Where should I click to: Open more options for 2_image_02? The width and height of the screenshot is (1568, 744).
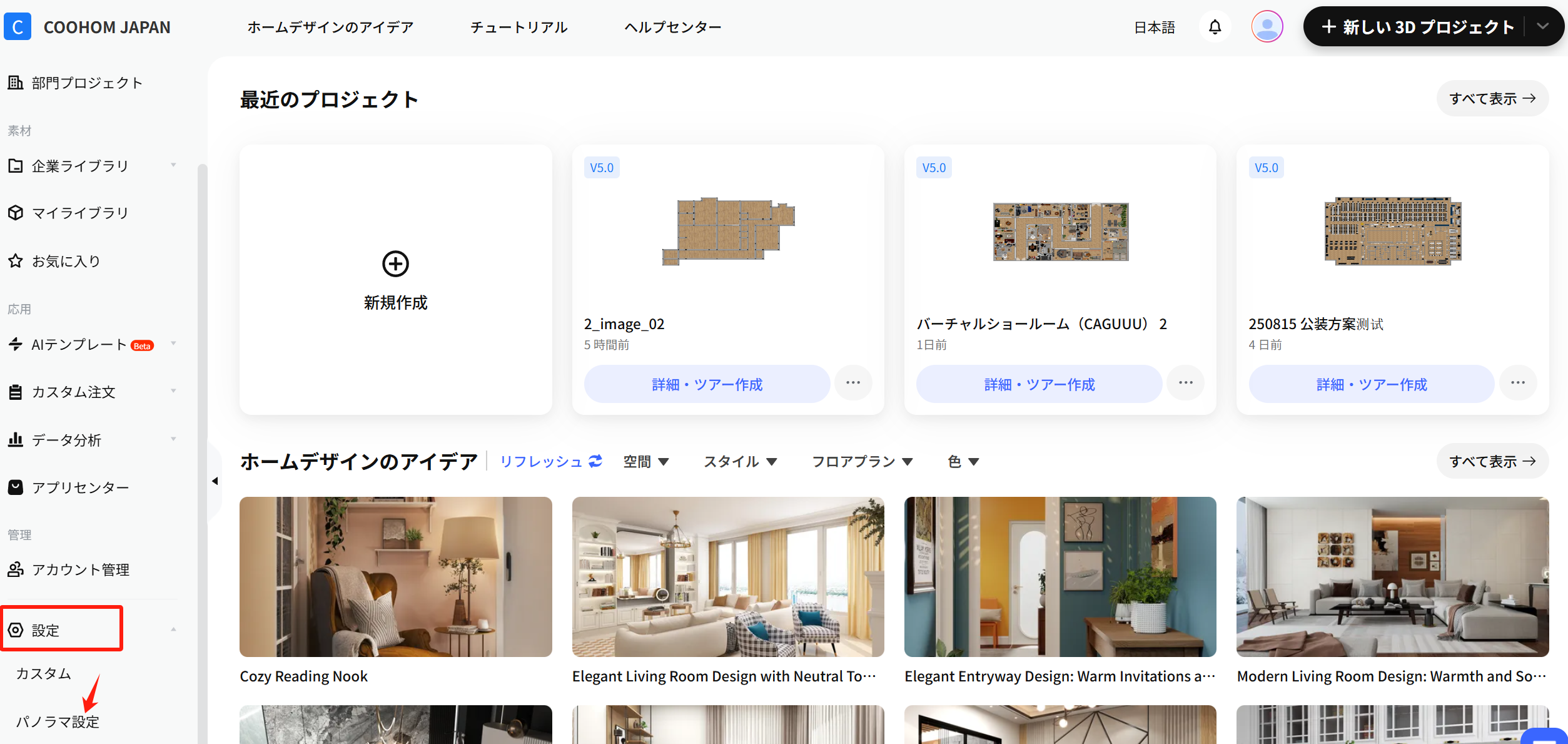pyautogui.click(x=853, y=383)
